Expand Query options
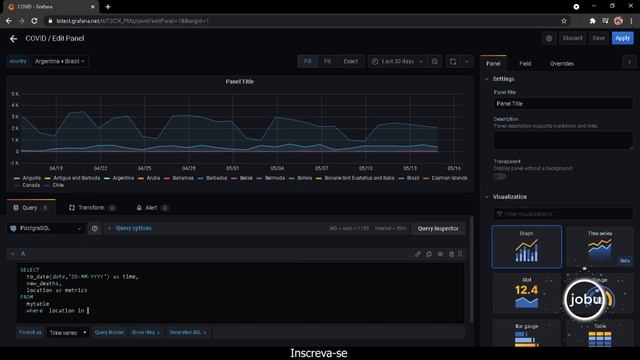Viewport: 640px width, 360px height. pyautogui.click(x=133, y=228)
